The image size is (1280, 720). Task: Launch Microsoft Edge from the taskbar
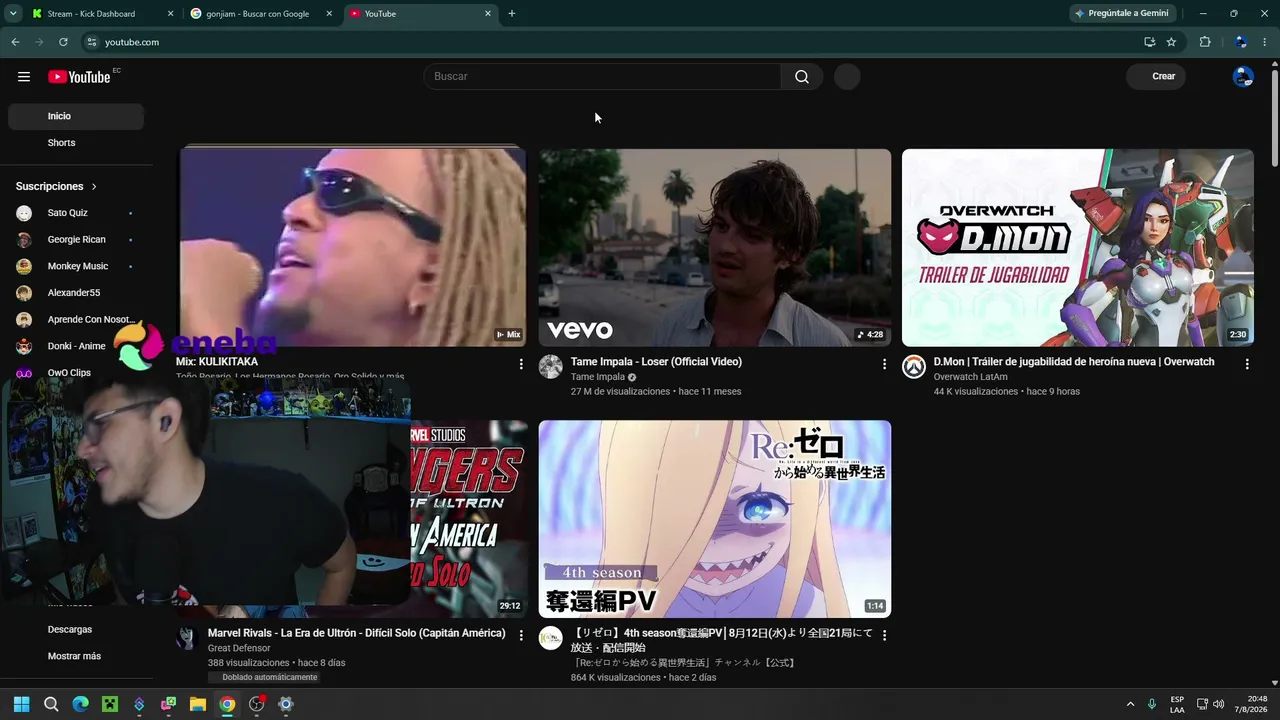81,704
